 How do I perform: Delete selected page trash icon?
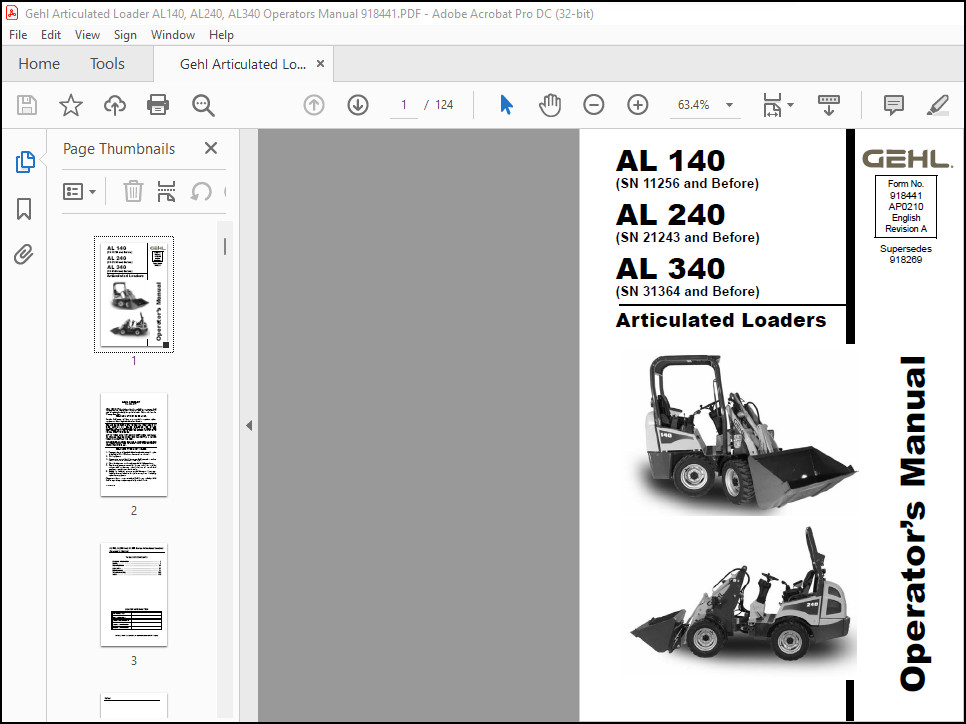(133, 192)
